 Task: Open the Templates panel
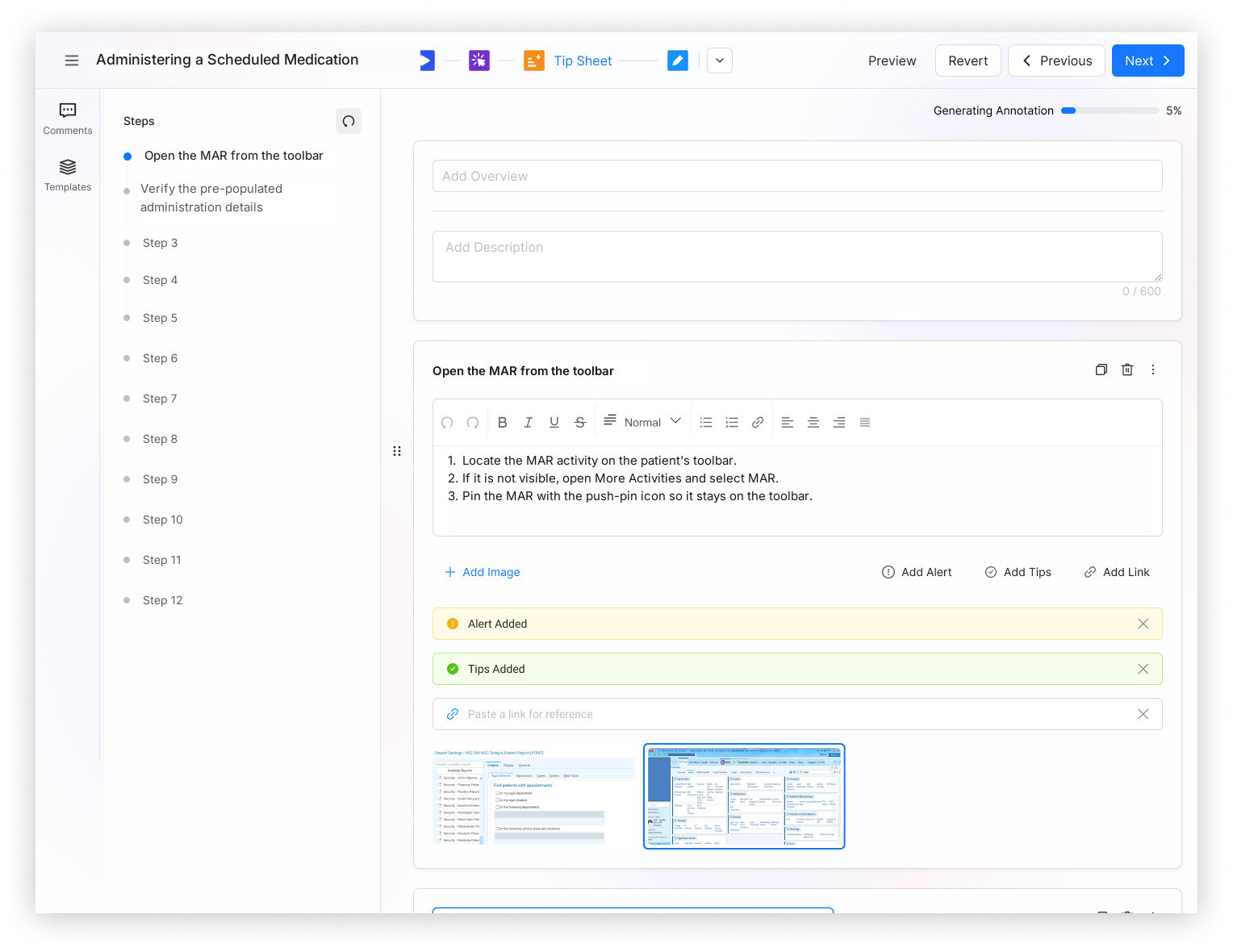pos(68,175)
